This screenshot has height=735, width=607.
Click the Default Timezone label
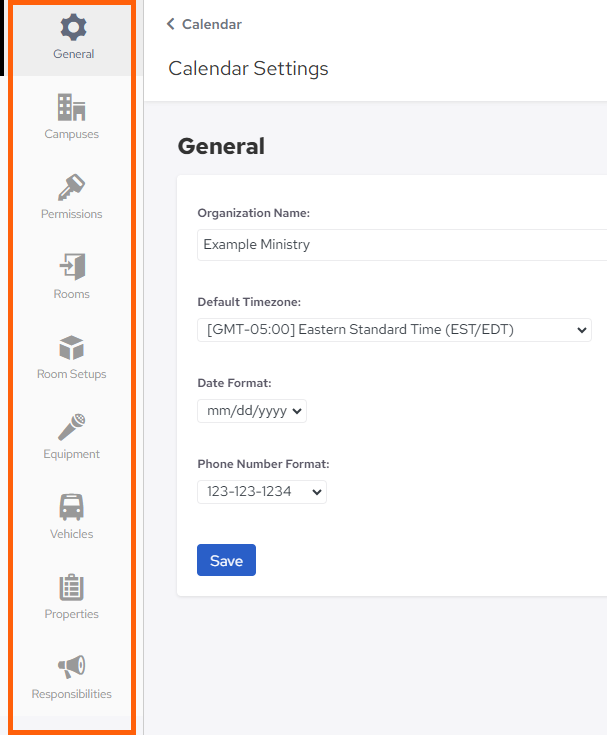pyautogui.click(x=249, y=302)
